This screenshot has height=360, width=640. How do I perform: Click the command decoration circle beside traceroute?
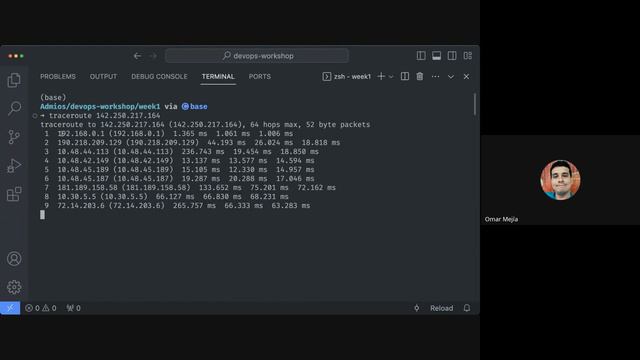(35, 116)
